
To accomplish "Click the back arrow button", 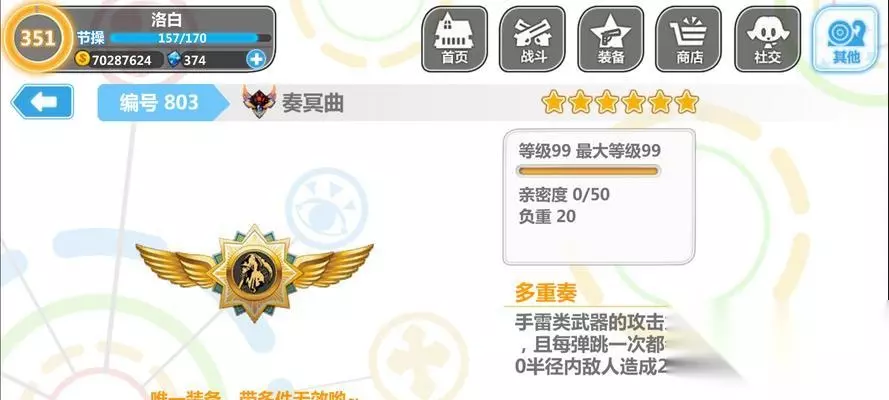I will coord(43,102).
